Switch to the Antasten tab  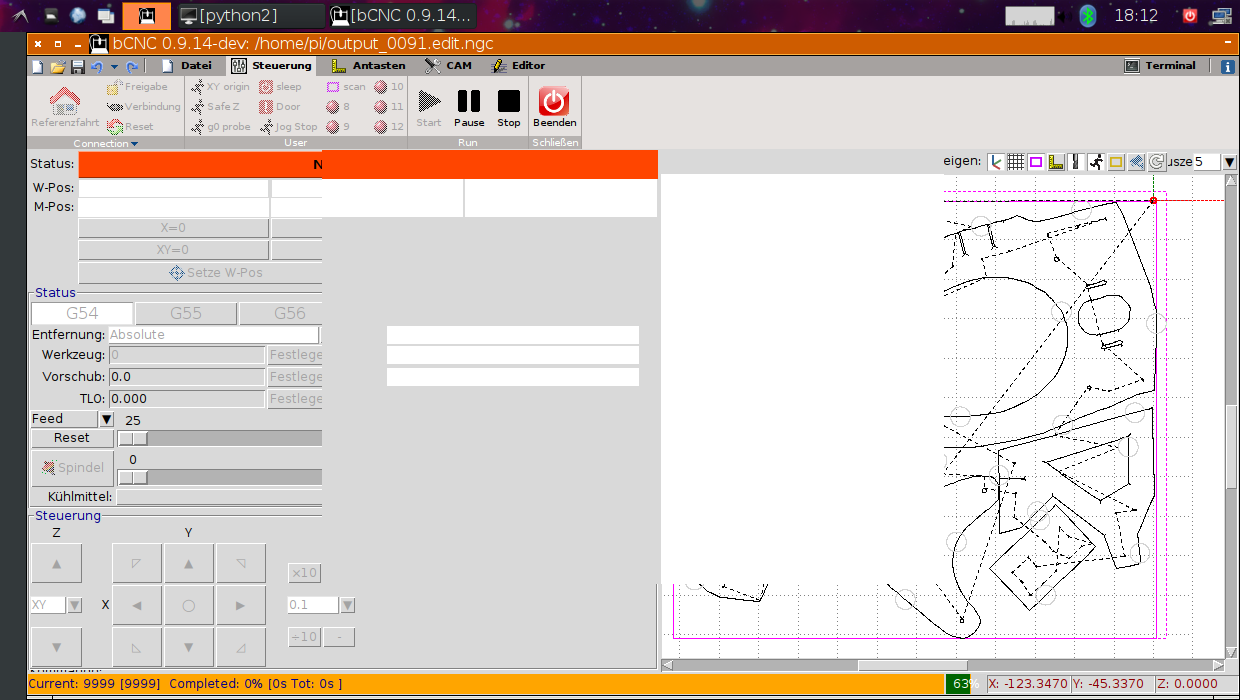(x=368, y=66)
